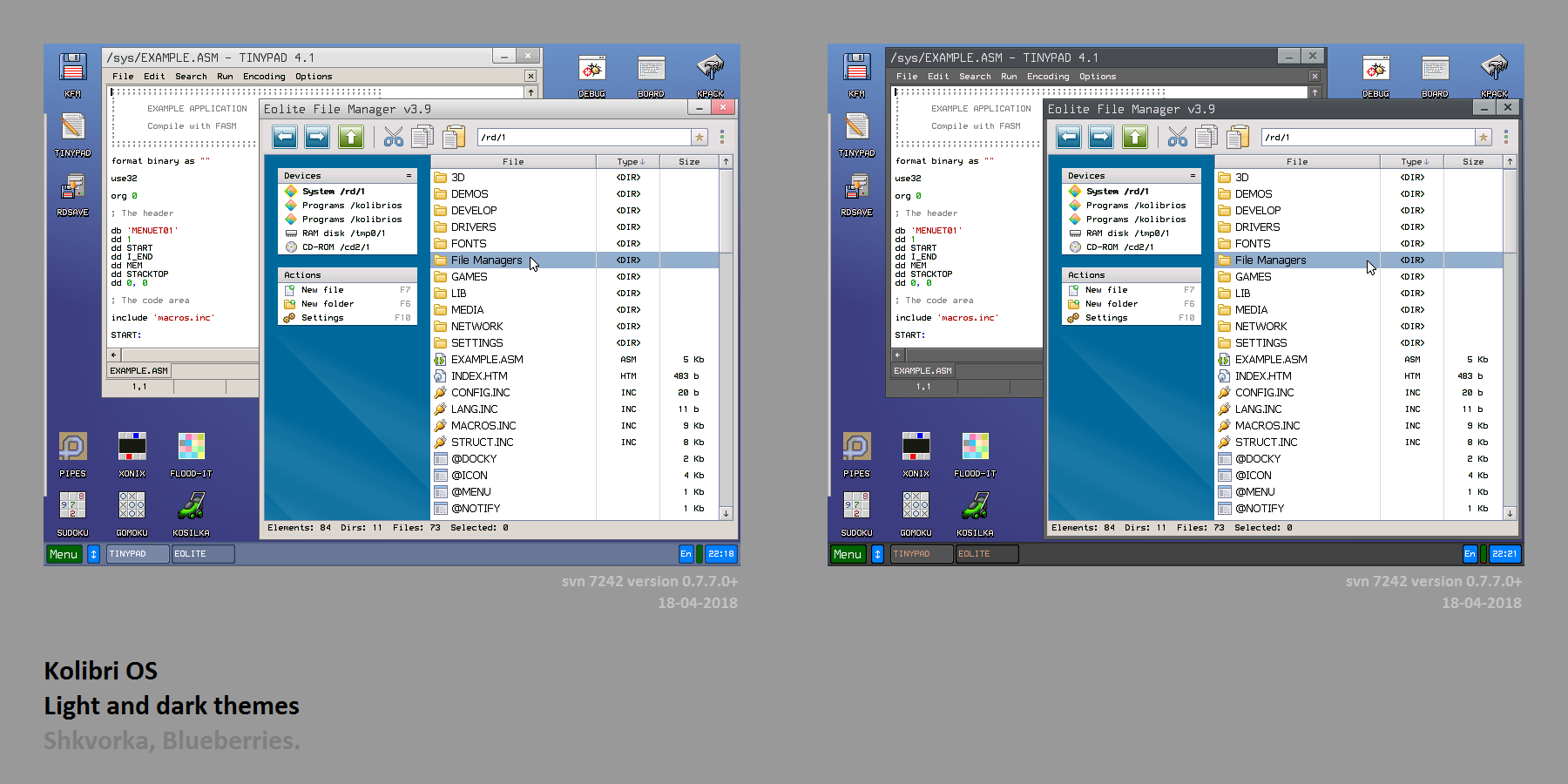The height and width of the screenshot is (784, 1568).
Task: Open Search menu in light-theme Tinypad
Action: pos(191,77)
